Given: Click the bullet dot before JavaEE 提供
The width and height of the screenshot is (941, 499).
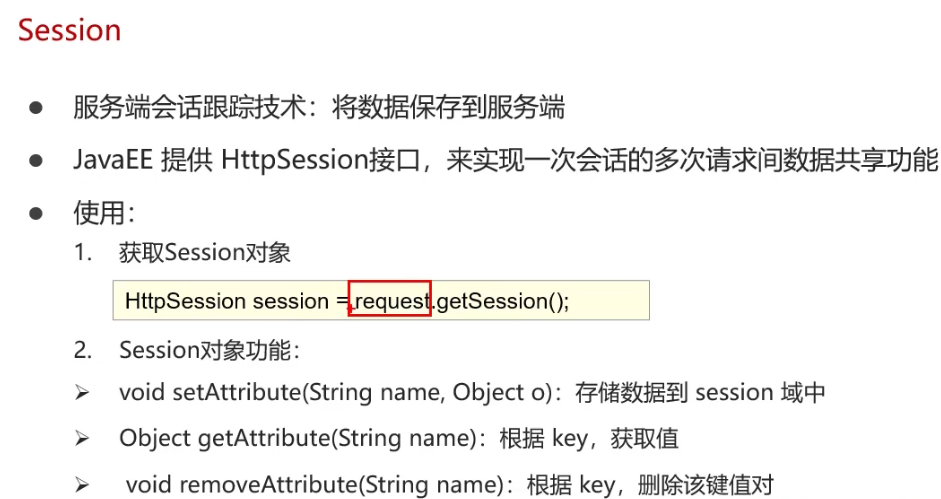Looking at the screenshot, I should [x=36, y=160].
